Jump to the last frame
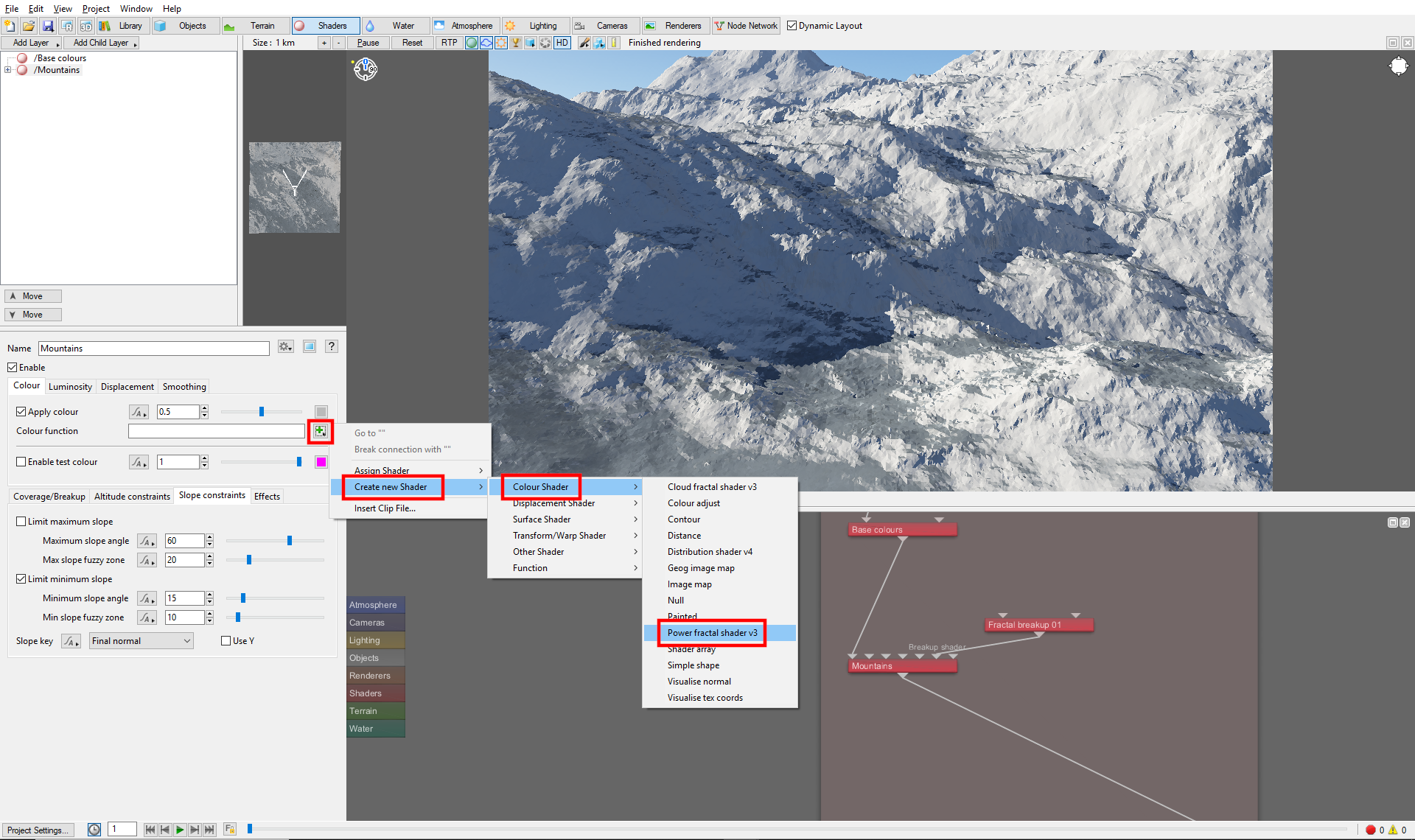Image resolution: width=1415 pixels, height=840 pixels. (x=209, y=830)
